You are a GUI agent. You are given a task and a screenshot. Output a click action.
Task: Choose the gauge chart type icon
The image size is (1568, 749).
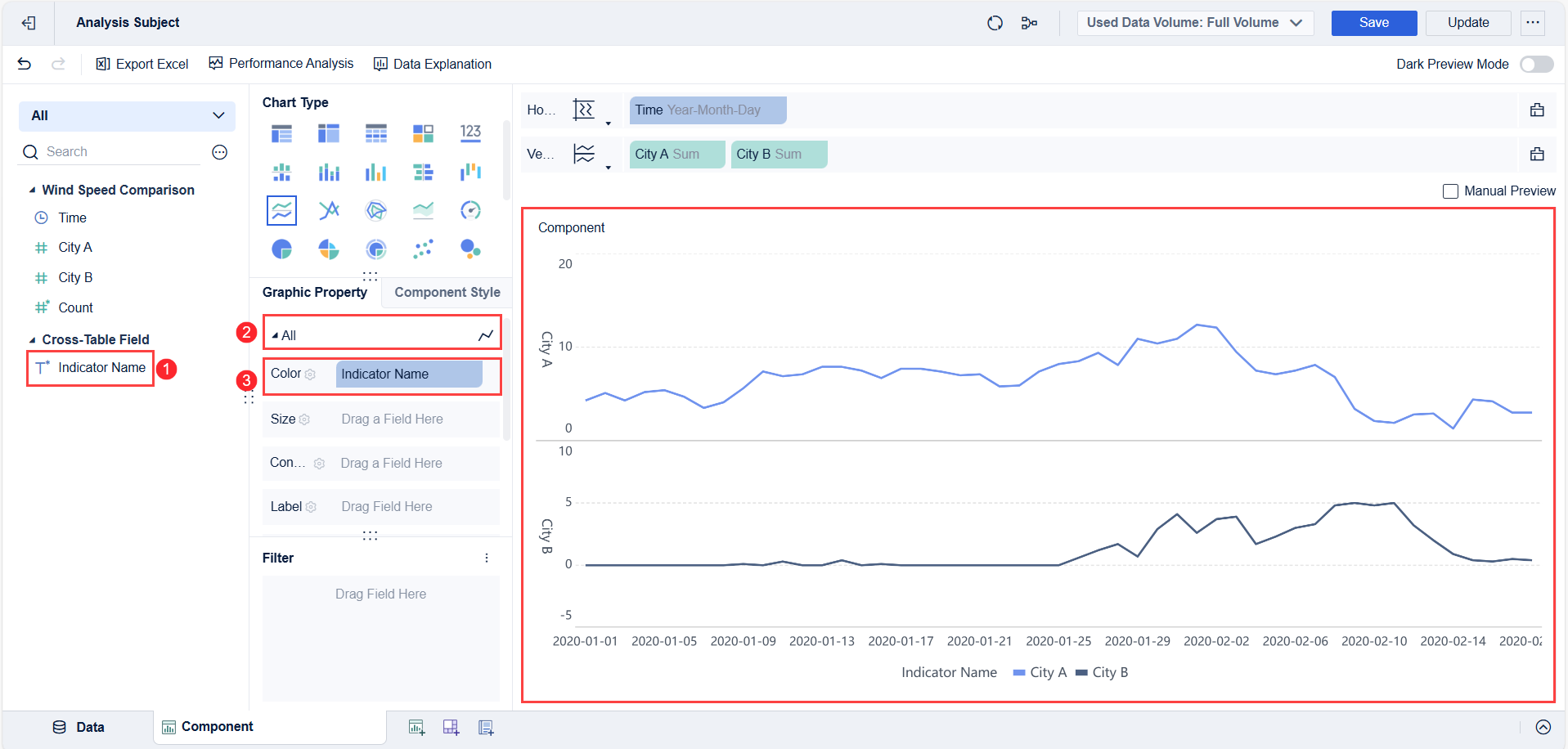tap(470, 210)
